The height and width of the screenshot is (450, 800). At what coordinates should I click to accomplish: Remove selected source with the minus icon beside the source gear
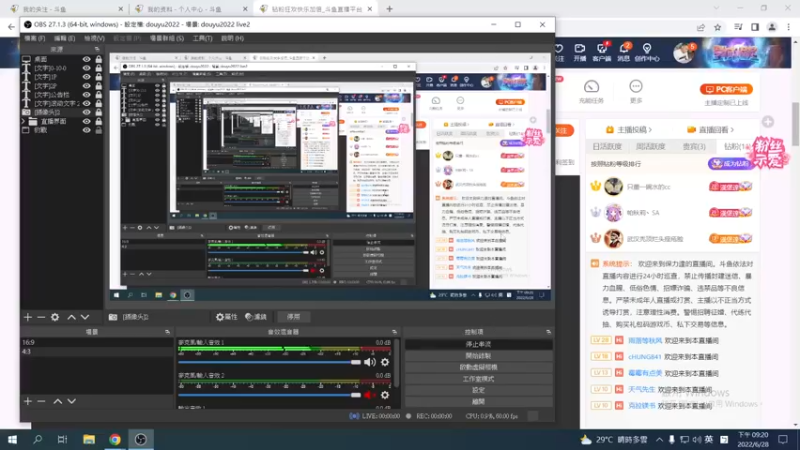pyautogui.click(x=41, y=317)
